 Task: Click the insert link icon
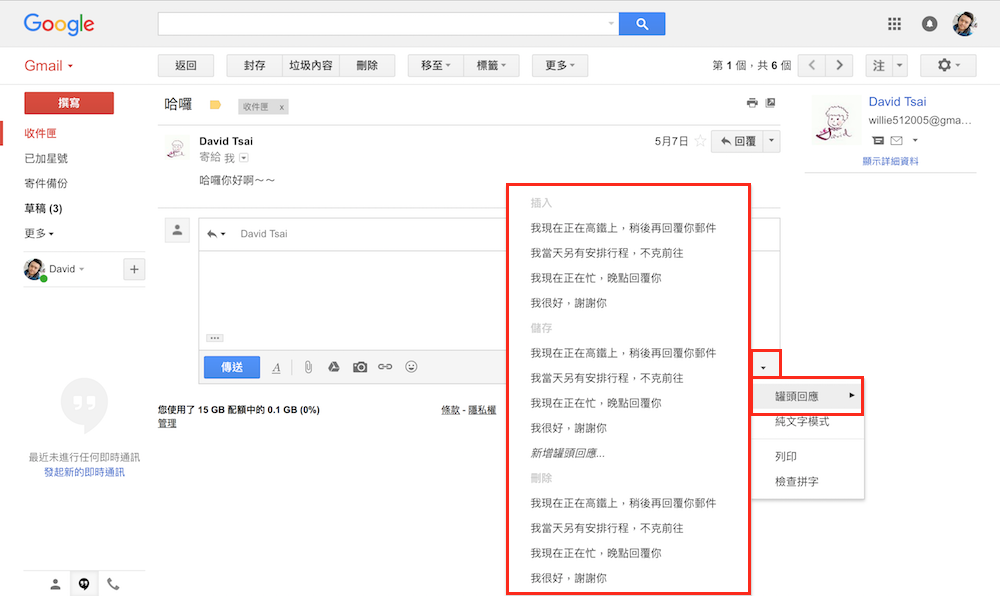tap(385, 367)
